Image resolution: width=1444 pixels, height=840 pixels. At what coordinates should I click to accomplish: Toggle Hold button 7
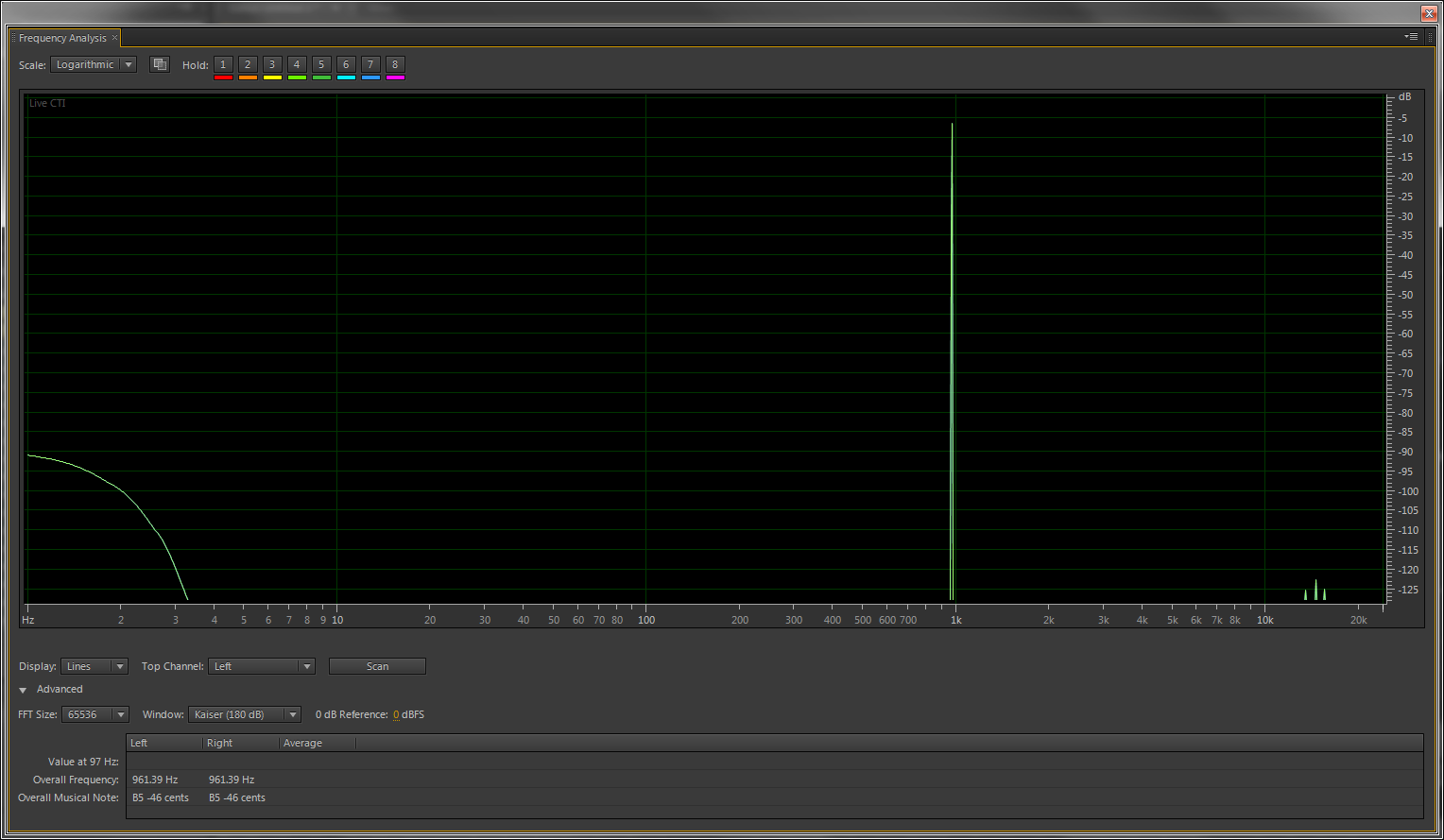[x=370, y=64]
